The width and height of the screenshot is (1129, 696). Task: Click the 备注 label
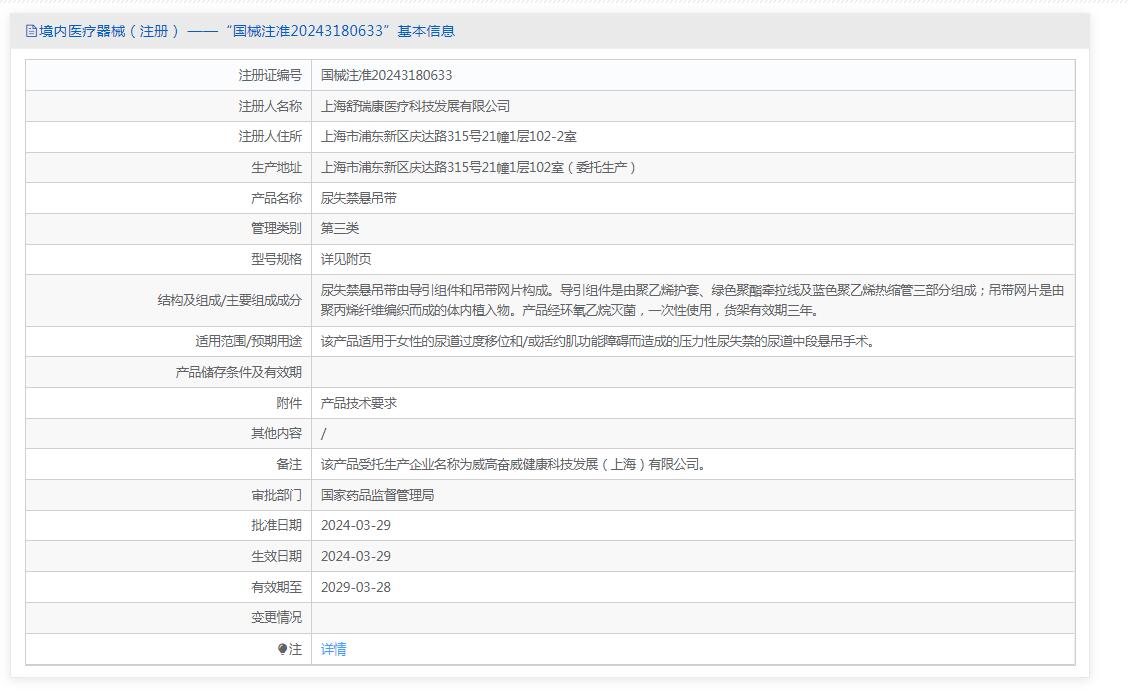289,464
